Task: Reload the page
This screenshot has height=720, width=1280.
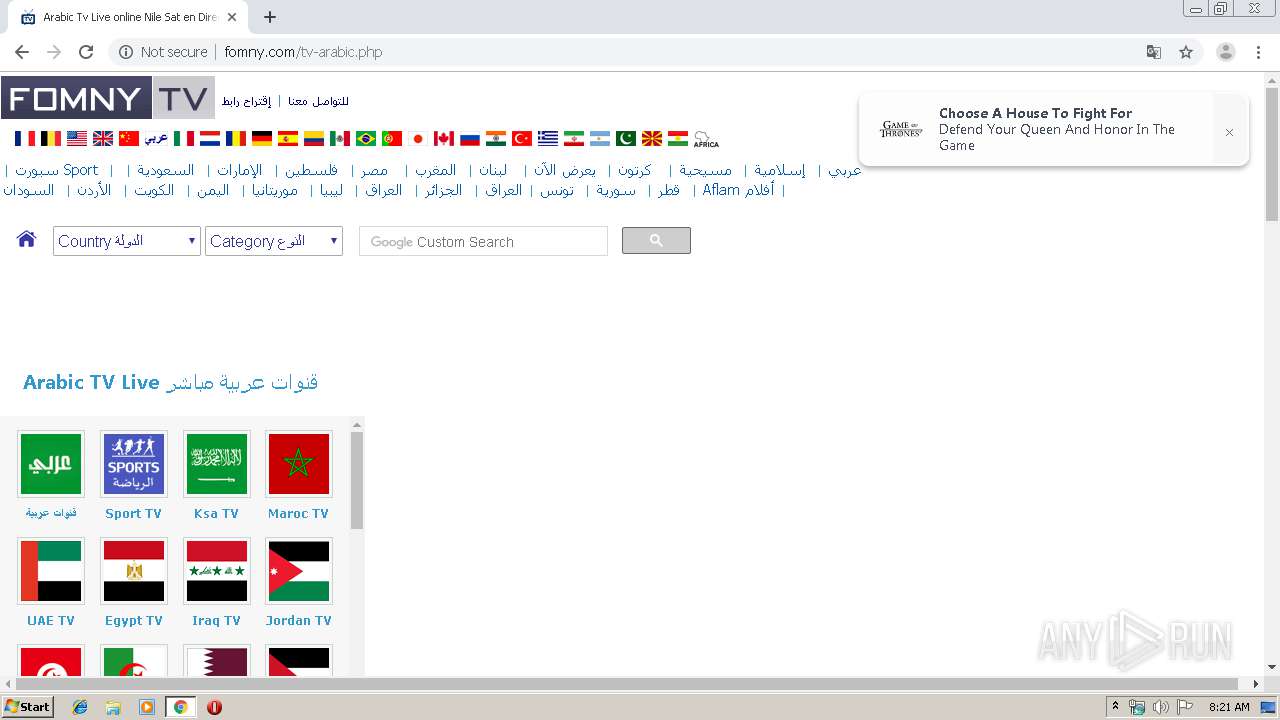Action: pos(86,52)
